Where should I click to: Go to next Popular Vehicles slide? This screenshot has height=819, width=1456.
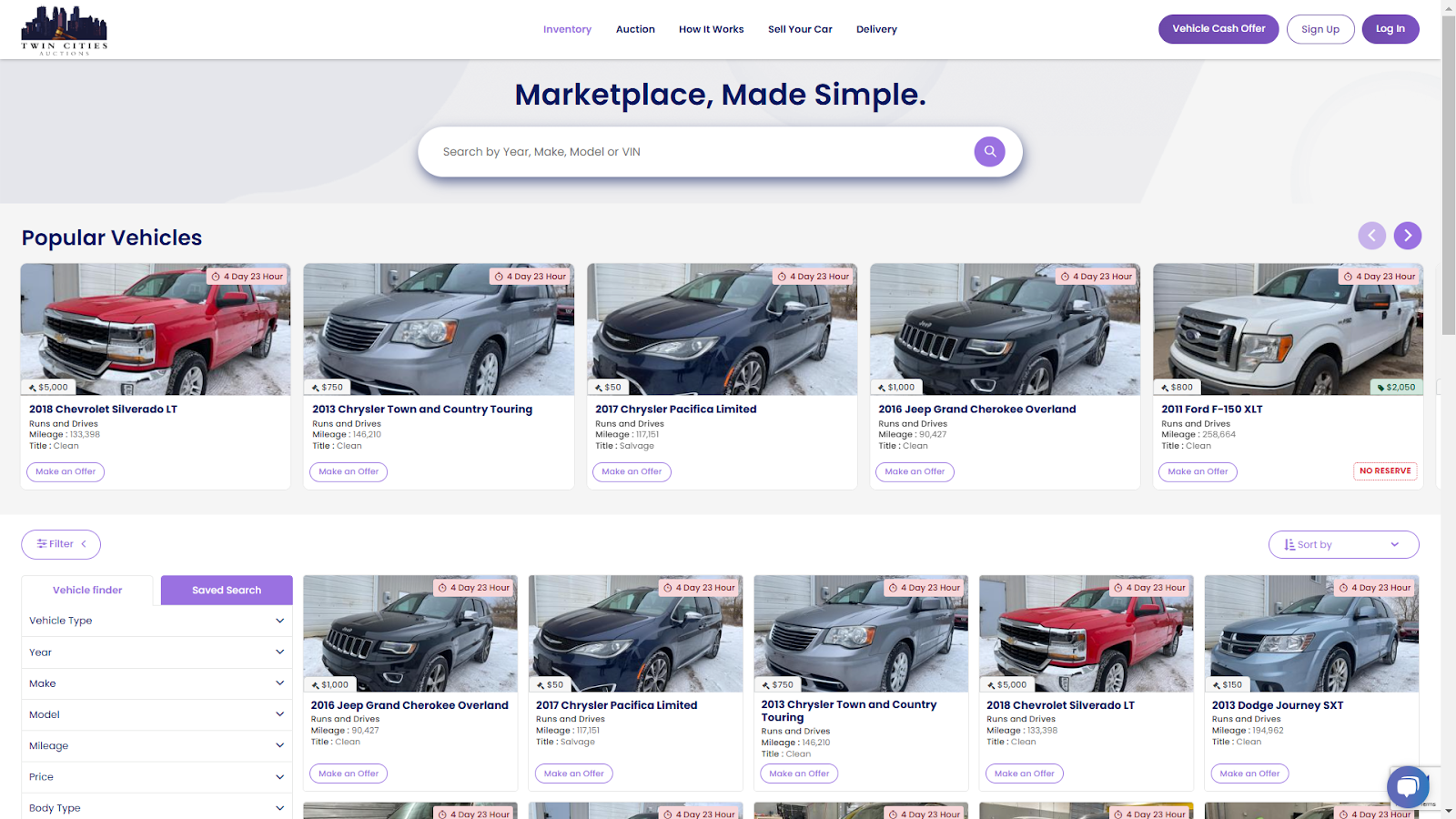[x=1407, y=236]
